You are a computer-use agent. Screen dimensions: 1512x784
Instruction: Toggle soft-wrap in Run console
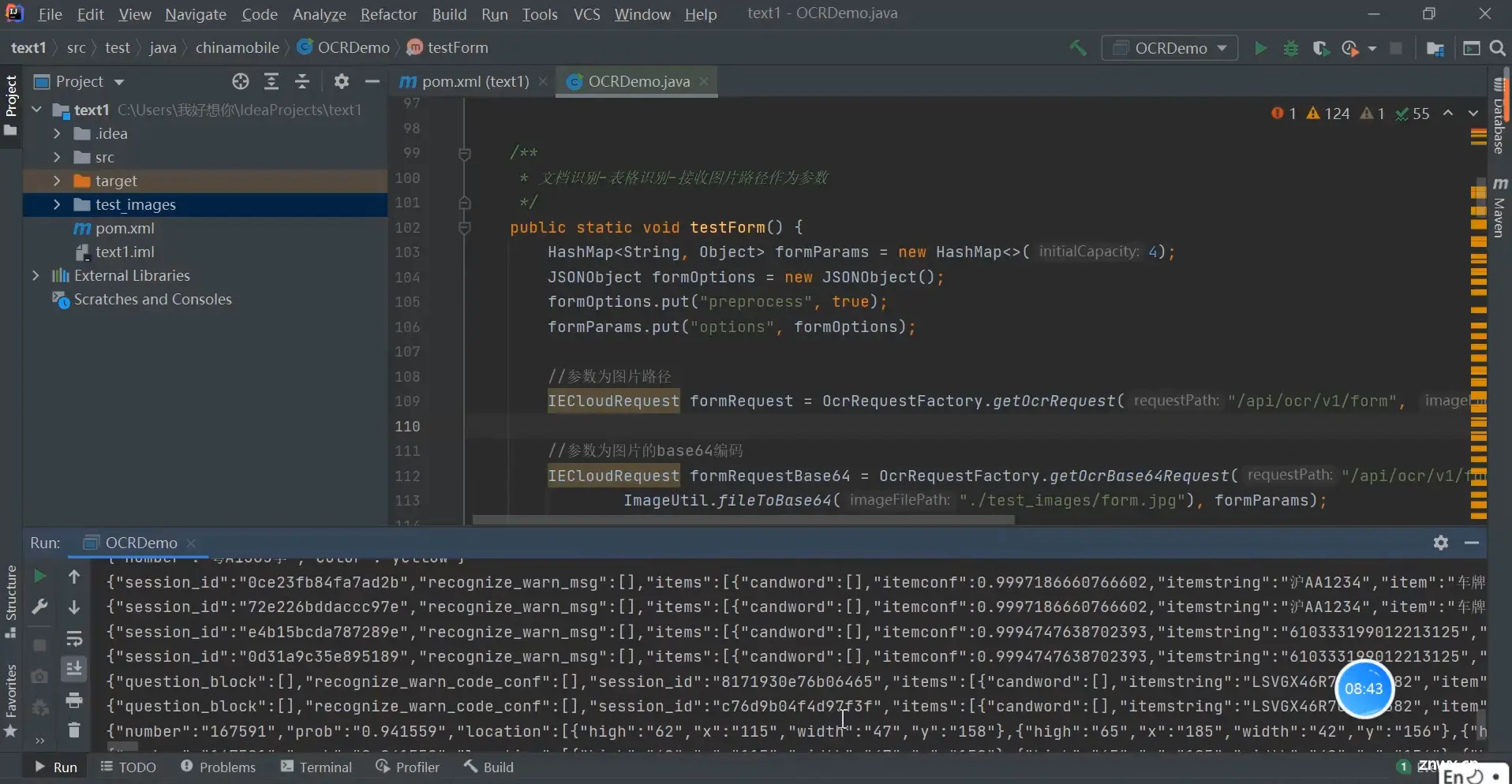(74, 638)
